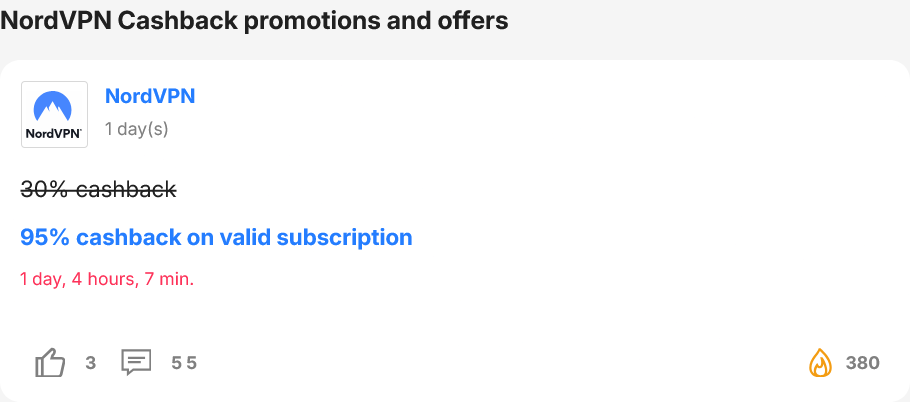Click the 1 day(s) posted timestamp
The height and width of the screenshot is (402, 910).
tap(136, 129)
